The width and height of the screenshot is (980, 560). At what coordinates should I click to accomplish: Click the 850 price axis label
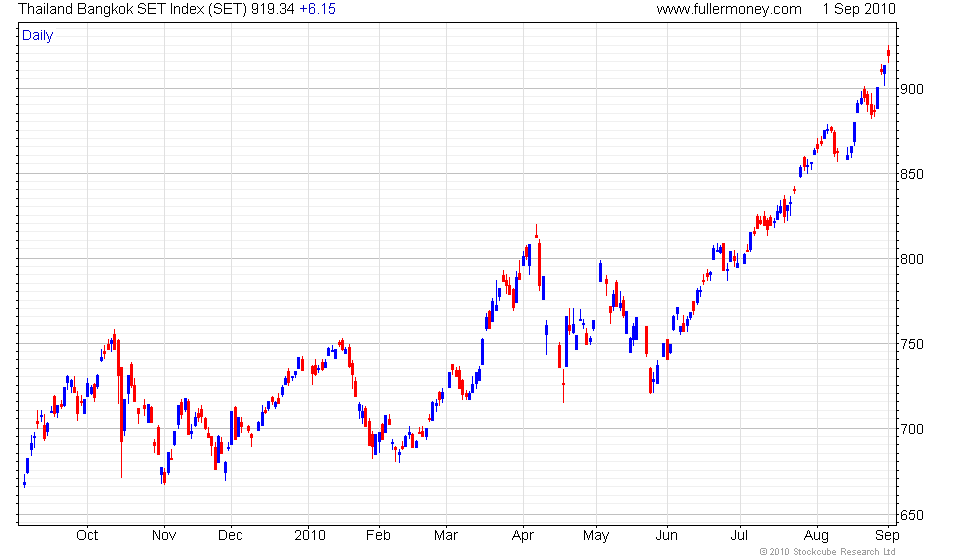(911, 174)
